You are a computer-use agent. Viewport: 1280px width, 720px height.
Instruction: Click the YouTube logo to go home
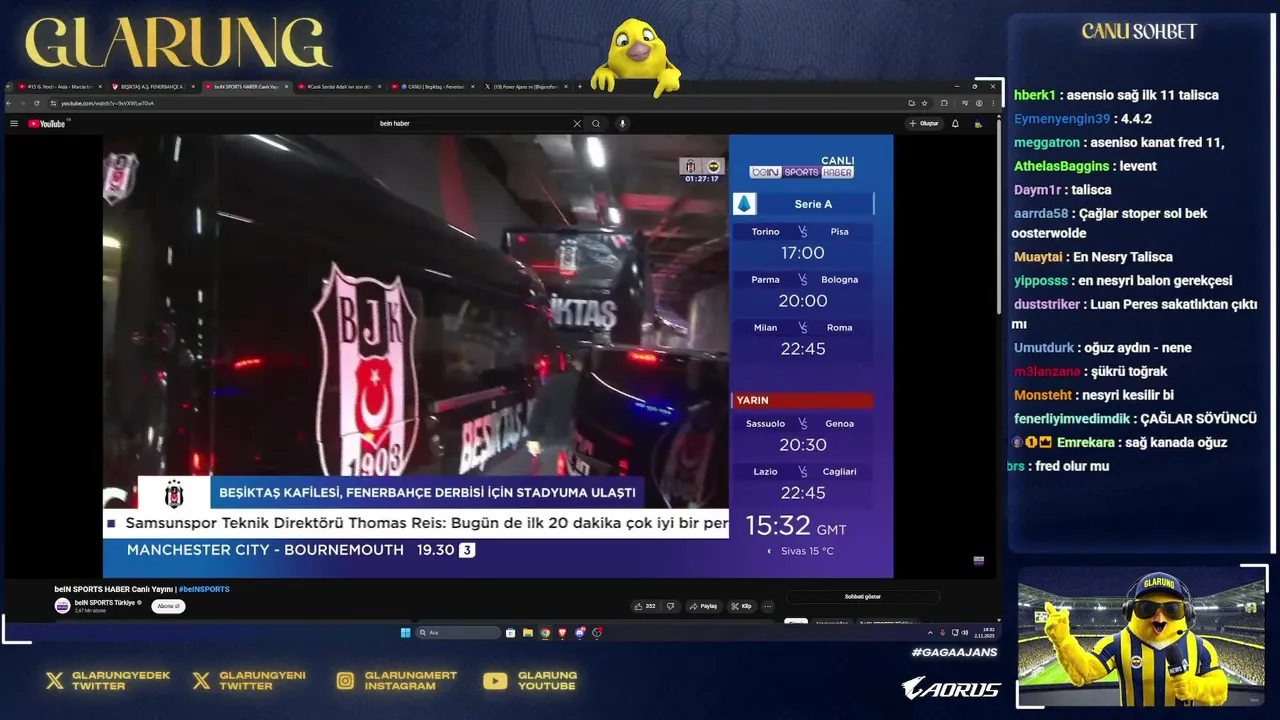pyautogui.click(x=47, y=124)
